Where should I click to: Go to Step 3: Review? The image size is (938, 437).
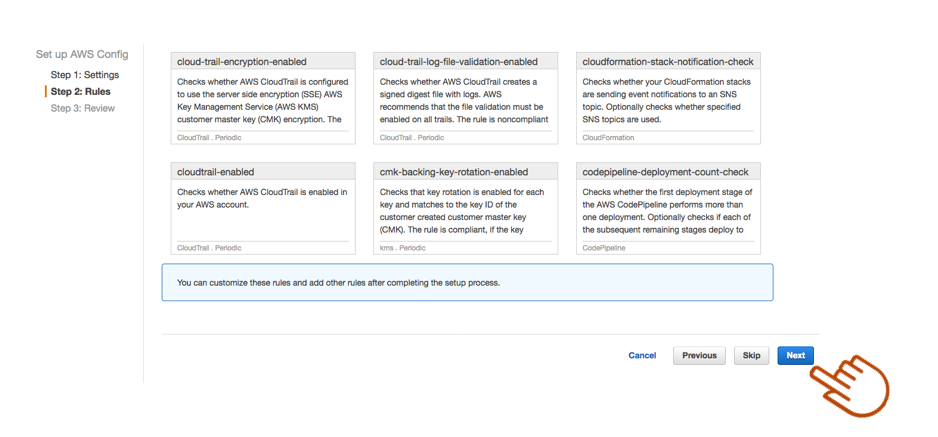(x=83, y=108)
